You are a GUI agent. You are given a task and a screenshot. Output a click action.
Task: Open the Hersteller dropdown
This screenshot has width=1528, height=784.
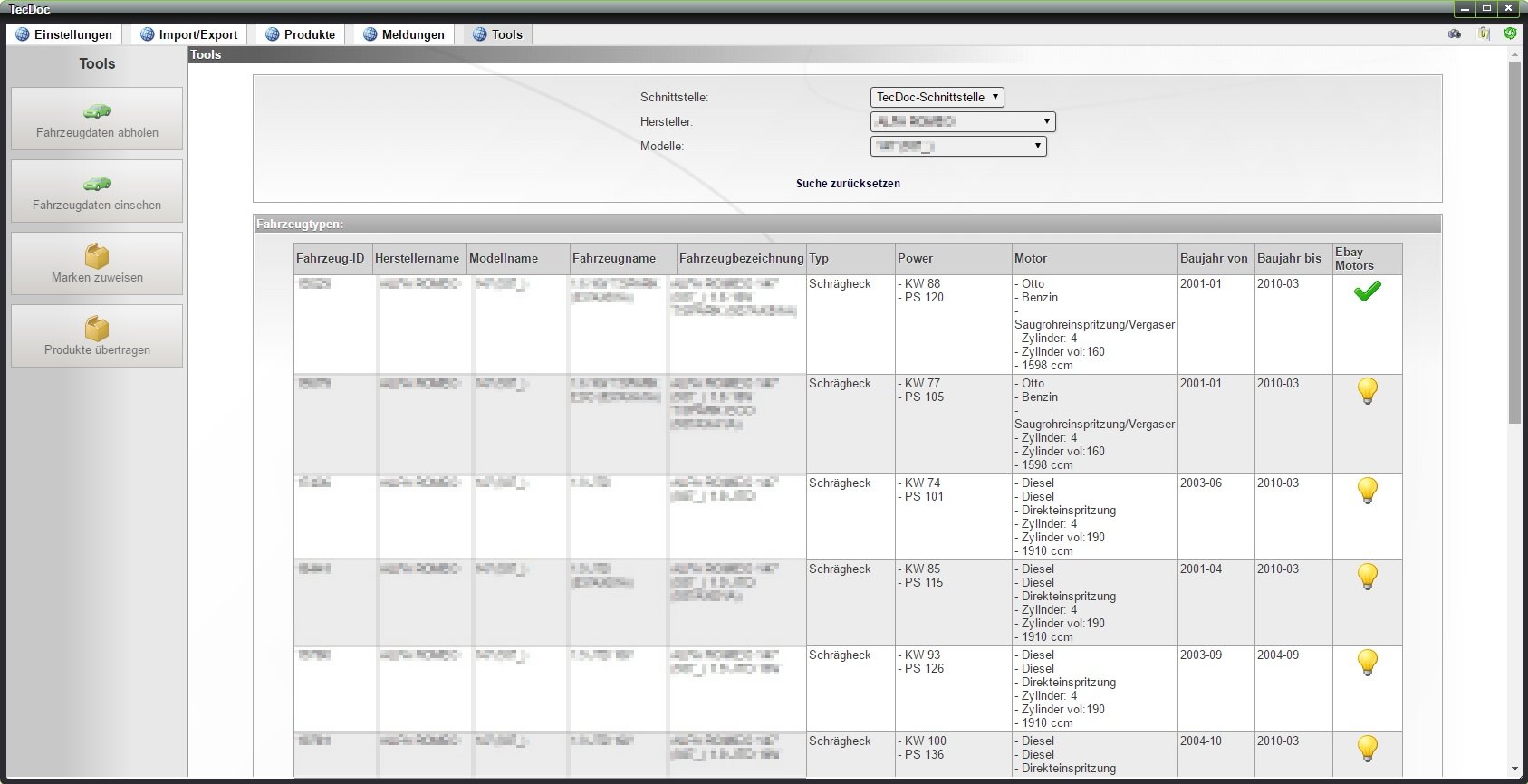(x=962, y=121)
